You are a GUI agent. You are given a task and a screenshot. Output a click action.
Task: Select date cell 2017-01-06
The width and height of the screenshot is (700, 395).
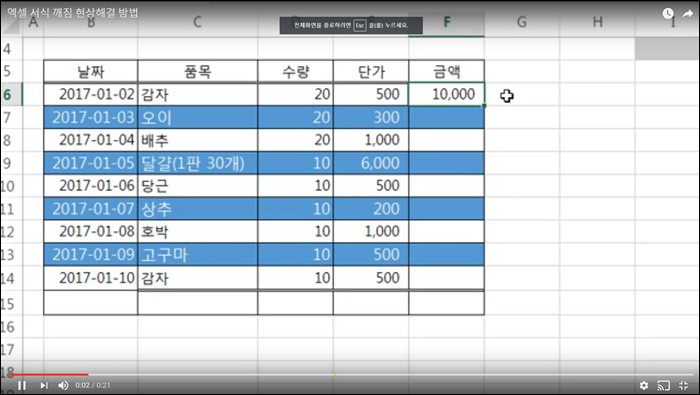(91, 186)
